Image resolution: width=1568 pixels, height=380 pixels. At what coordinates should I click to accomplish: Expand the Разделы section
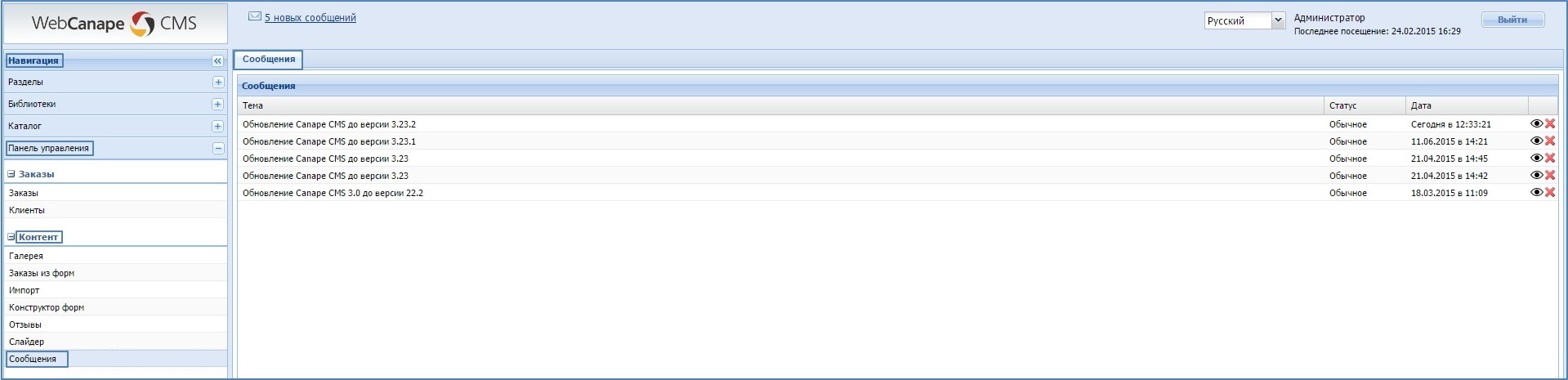tap(217, 82)
